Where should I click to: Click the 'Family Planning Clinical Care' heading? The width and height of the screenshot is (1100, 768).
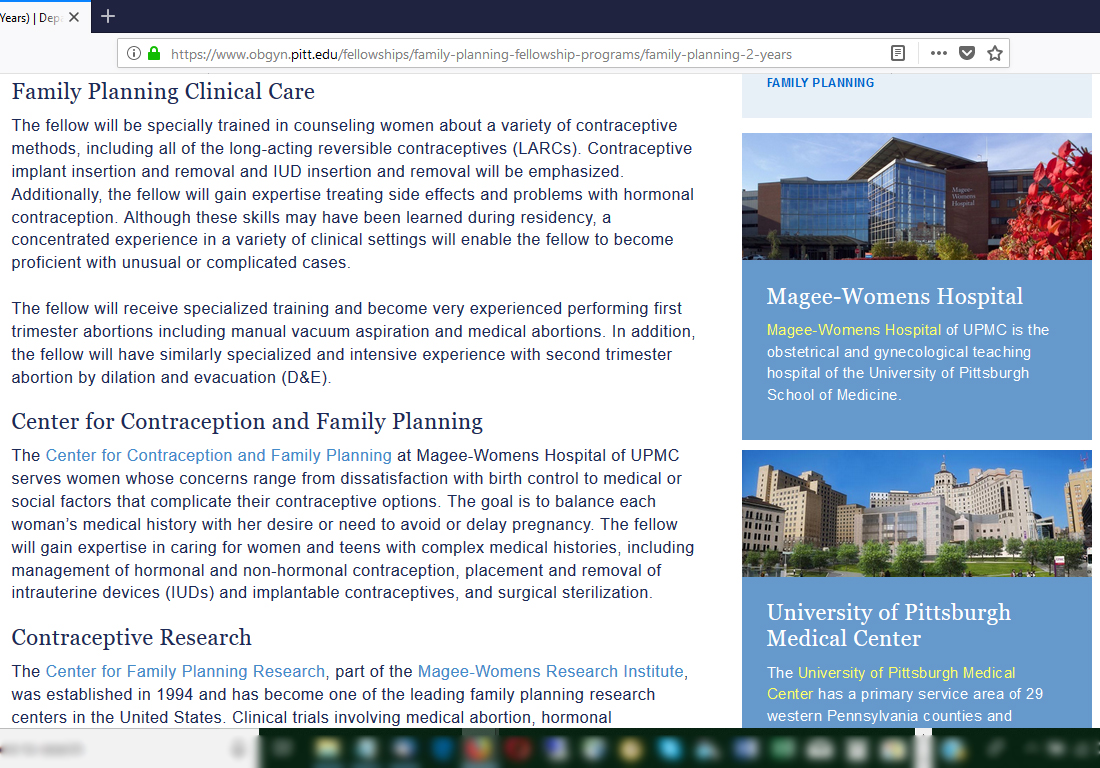163,92
